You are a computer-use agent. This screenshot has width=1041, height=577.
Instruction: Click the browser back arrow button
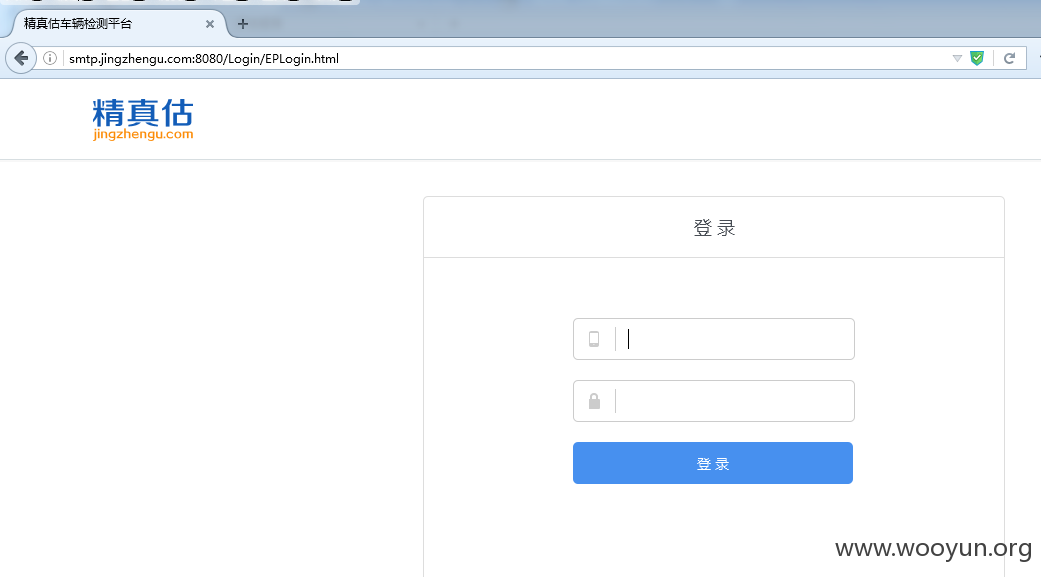pos(21,58)
